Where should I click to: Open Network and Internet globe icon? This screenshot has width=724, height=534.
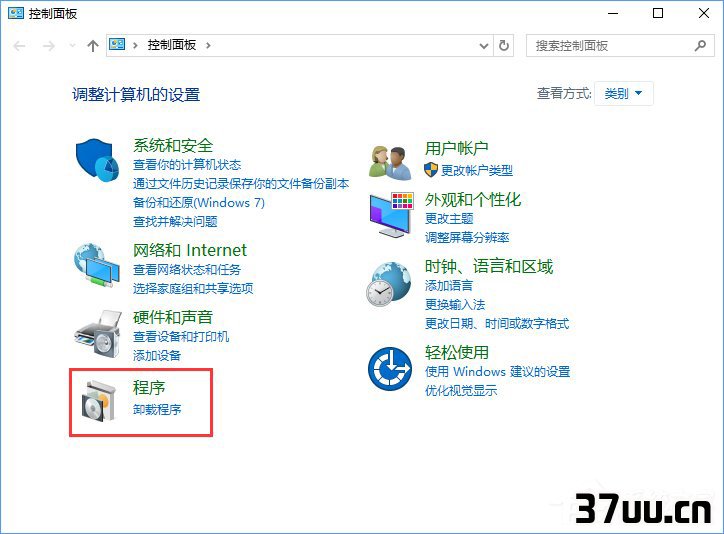coord(97,265)
